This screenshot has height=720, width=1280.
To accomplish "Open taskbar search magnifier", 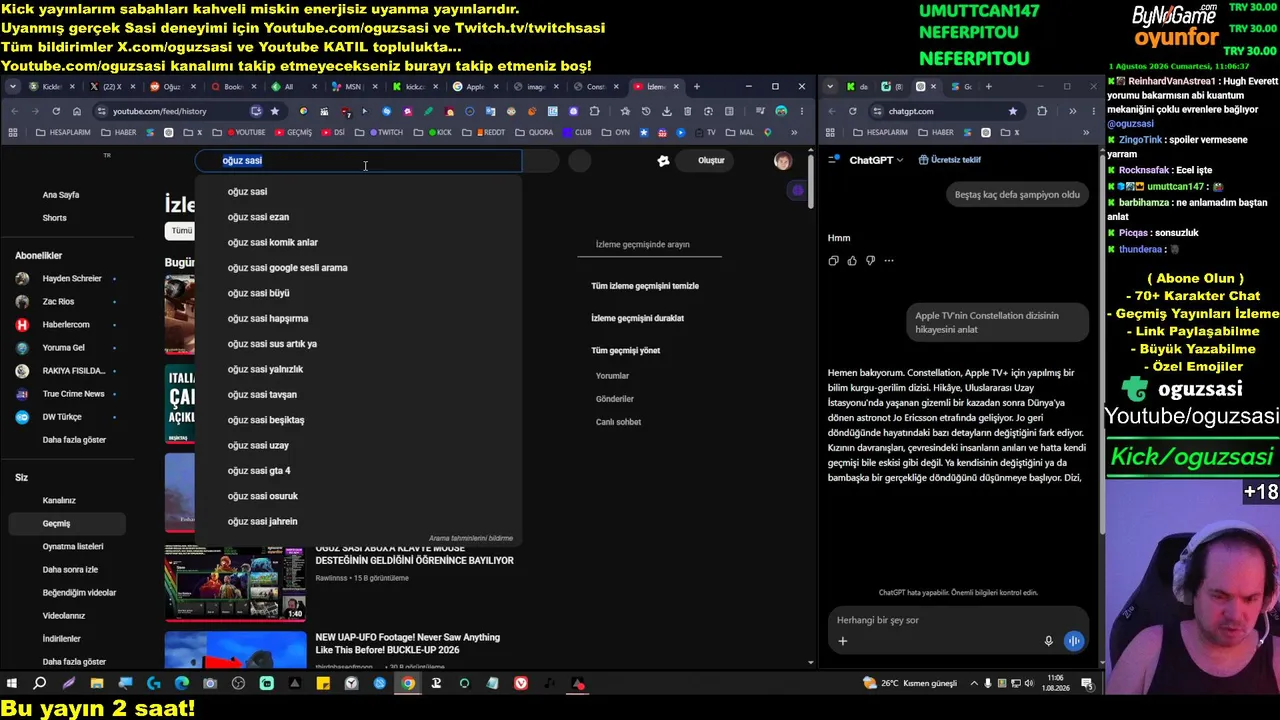I will 40,684.
